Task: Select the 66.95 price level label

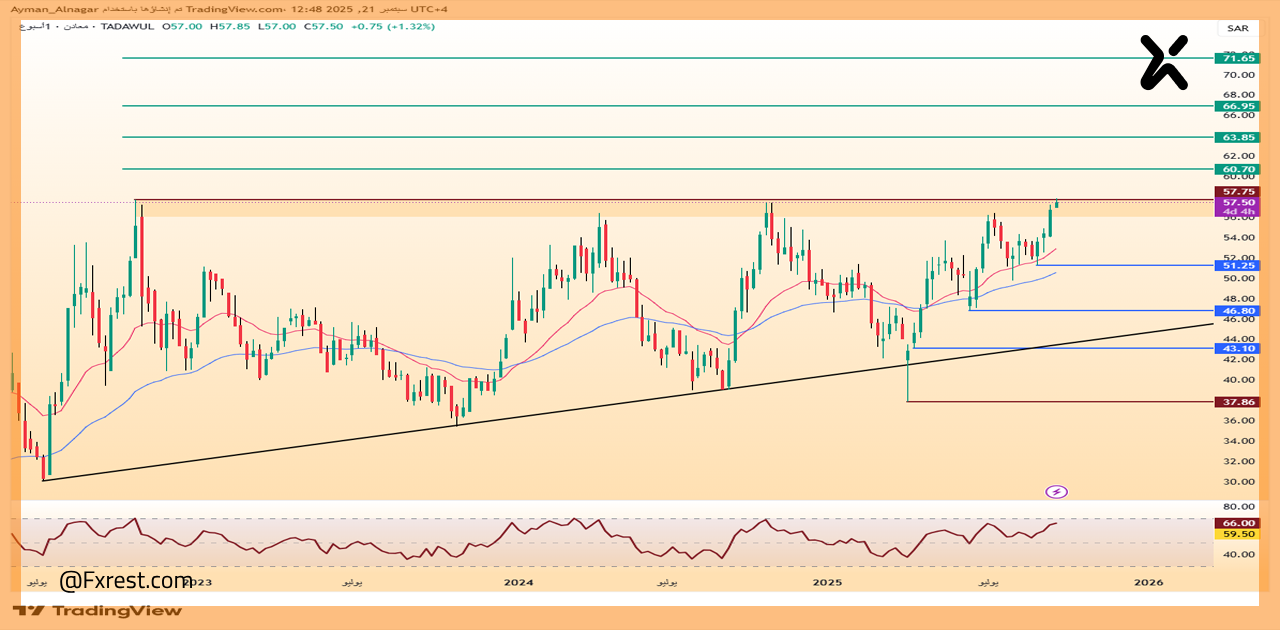Action: click(1236, 106)
